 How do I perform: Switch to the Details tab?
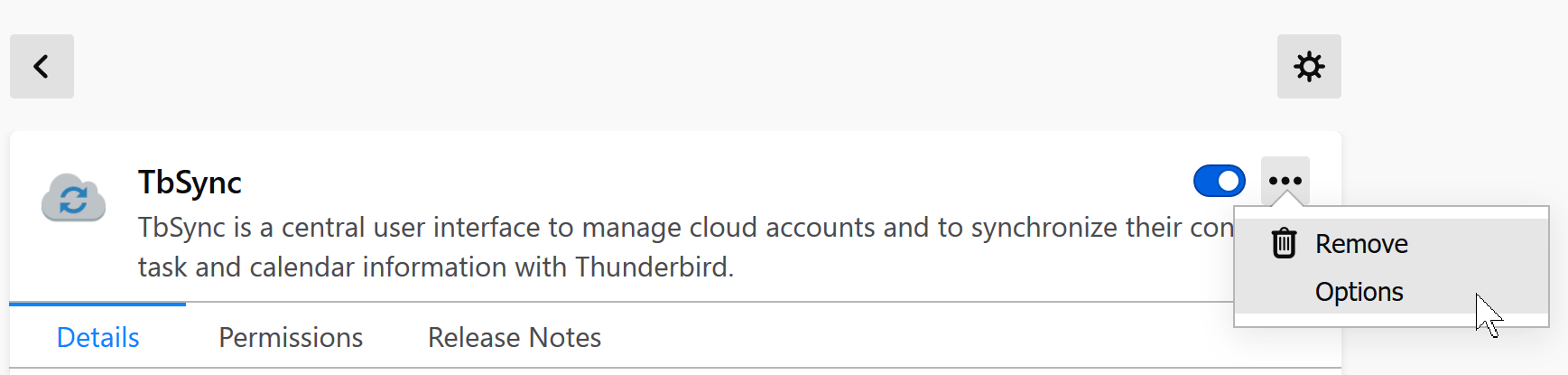[97, 337]
